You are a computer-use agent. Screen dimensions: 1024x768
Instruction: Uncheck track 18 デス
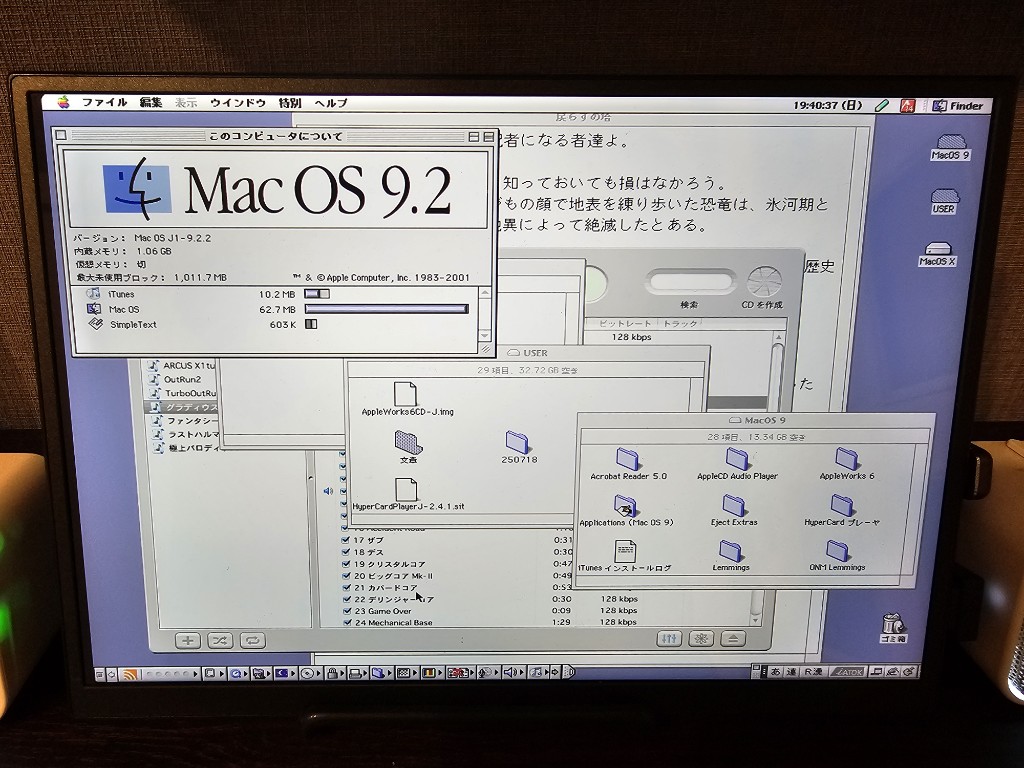[x=346, y=552]
